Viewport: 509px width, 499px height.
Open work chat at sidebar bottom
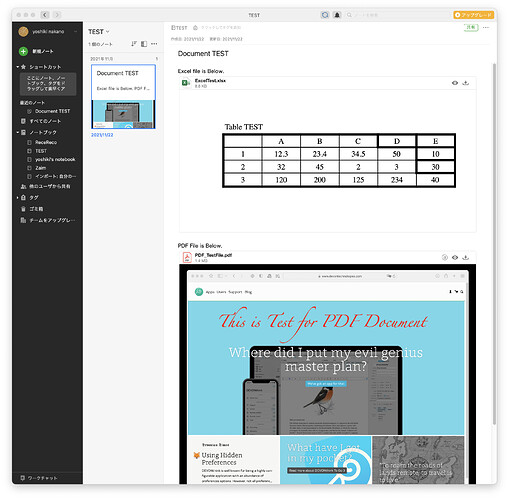[39, 478]
